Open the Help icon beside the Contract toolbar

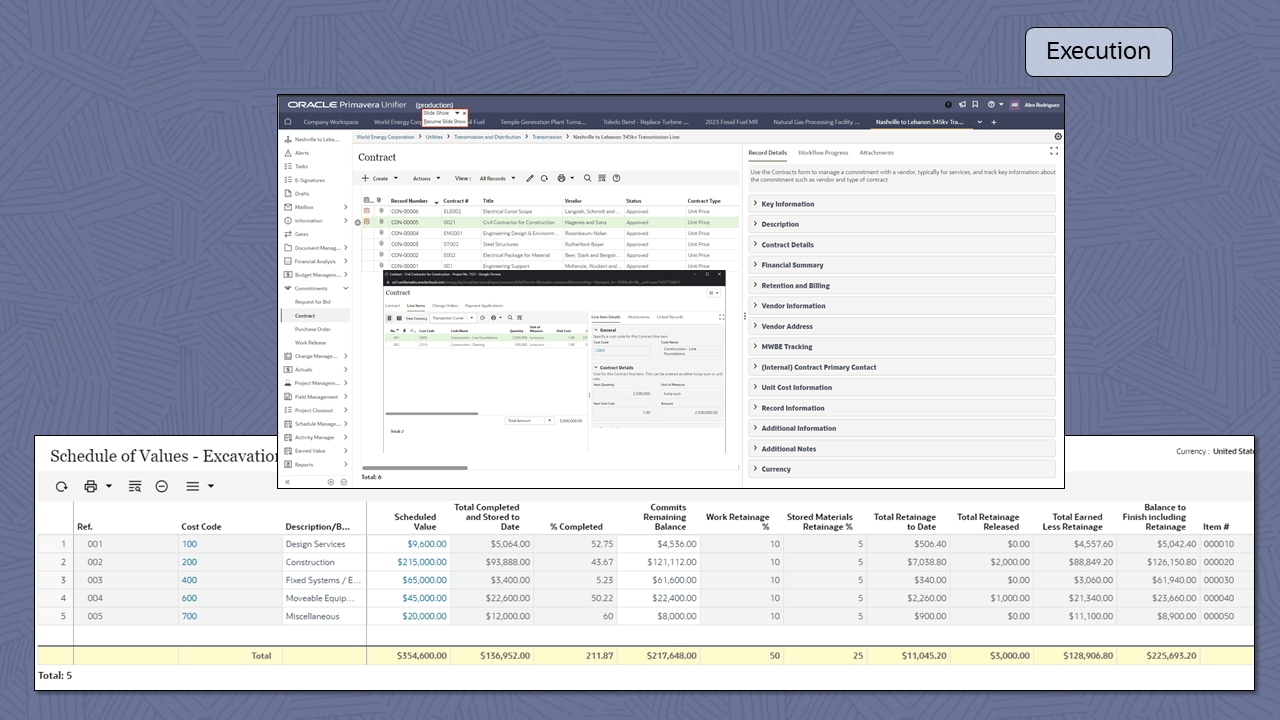click(616, 179)
